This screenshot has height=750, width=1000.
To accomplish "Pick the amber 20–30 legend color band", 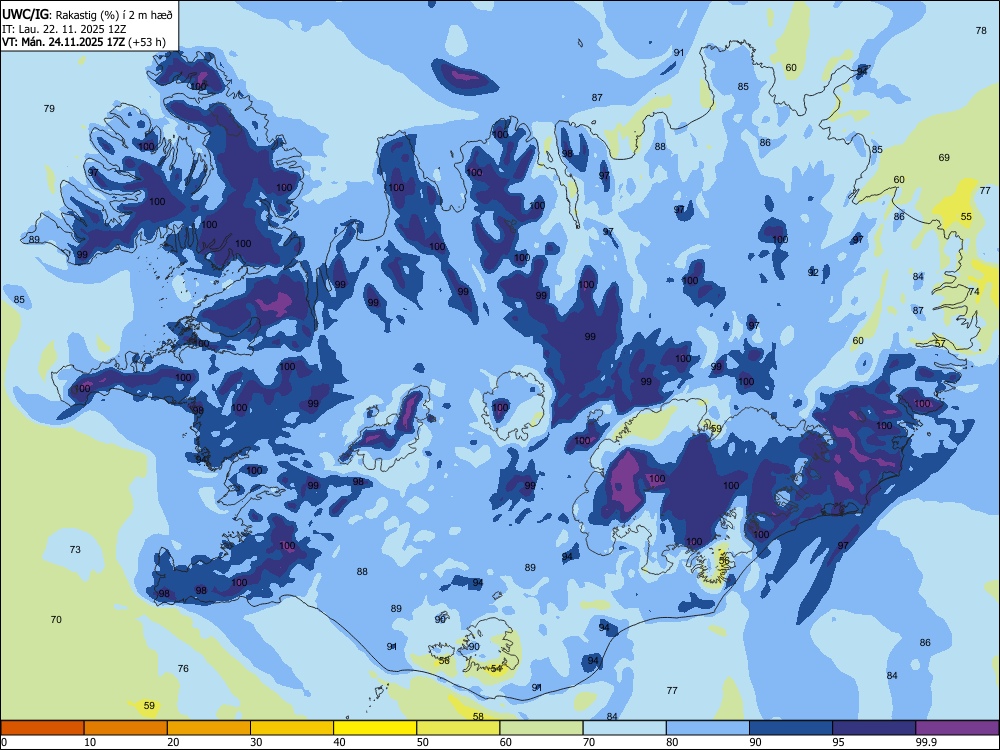I will [209, 728].
